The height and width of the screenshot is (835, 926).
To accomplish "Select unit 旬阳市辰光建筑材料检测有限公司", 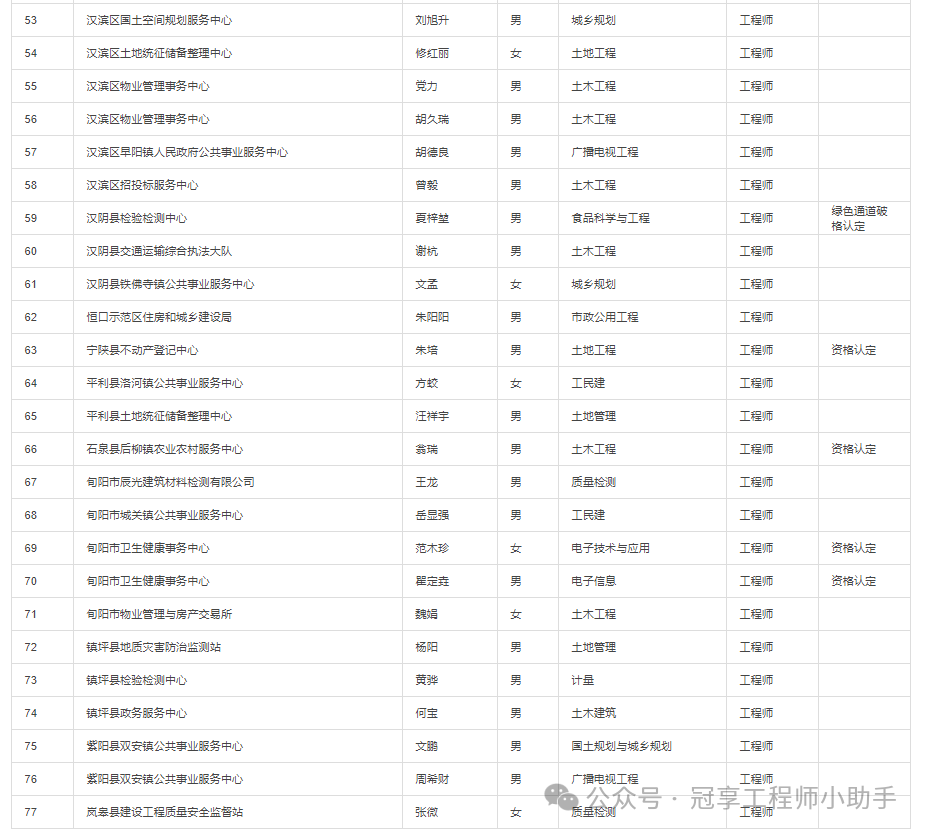I will point(170,483).
